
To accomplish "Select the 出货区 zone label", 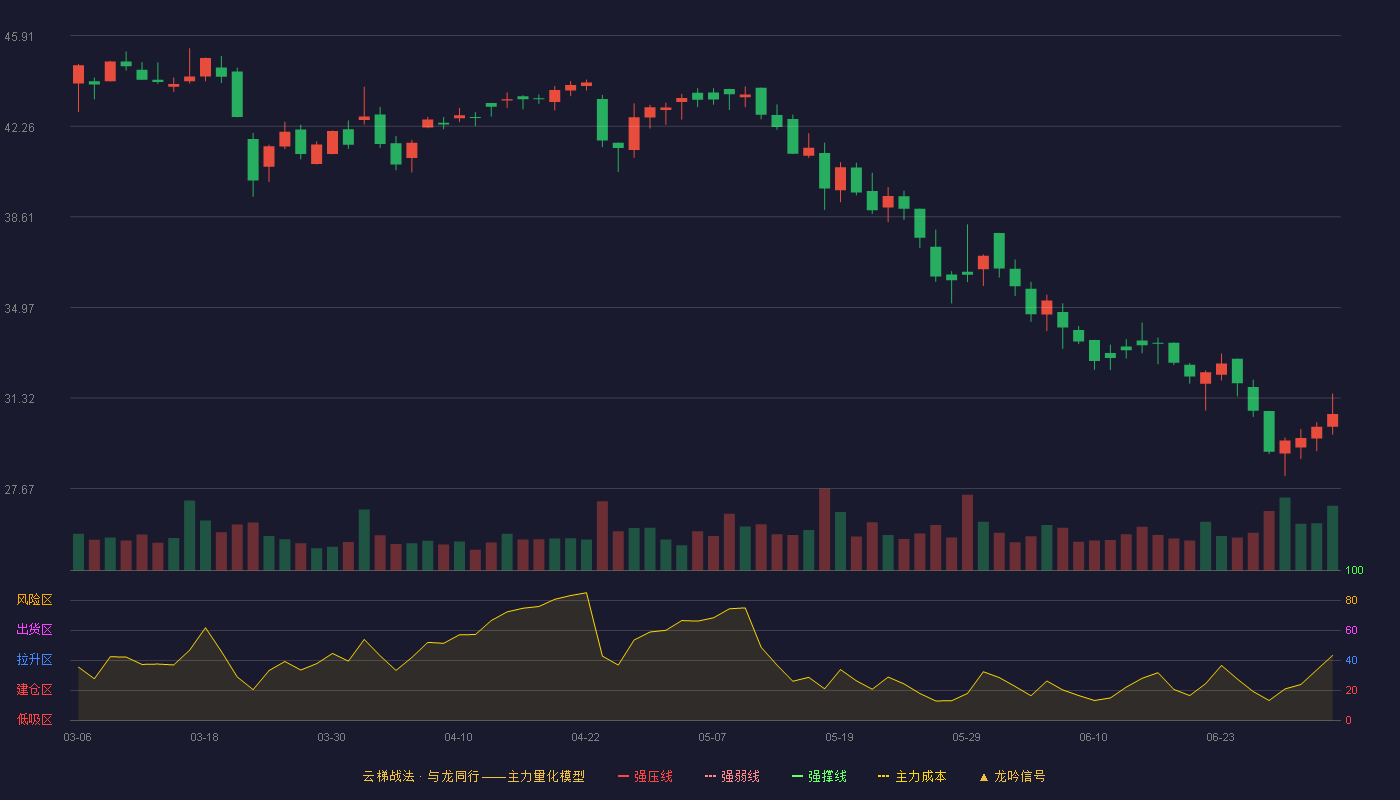I will point(34,630).
